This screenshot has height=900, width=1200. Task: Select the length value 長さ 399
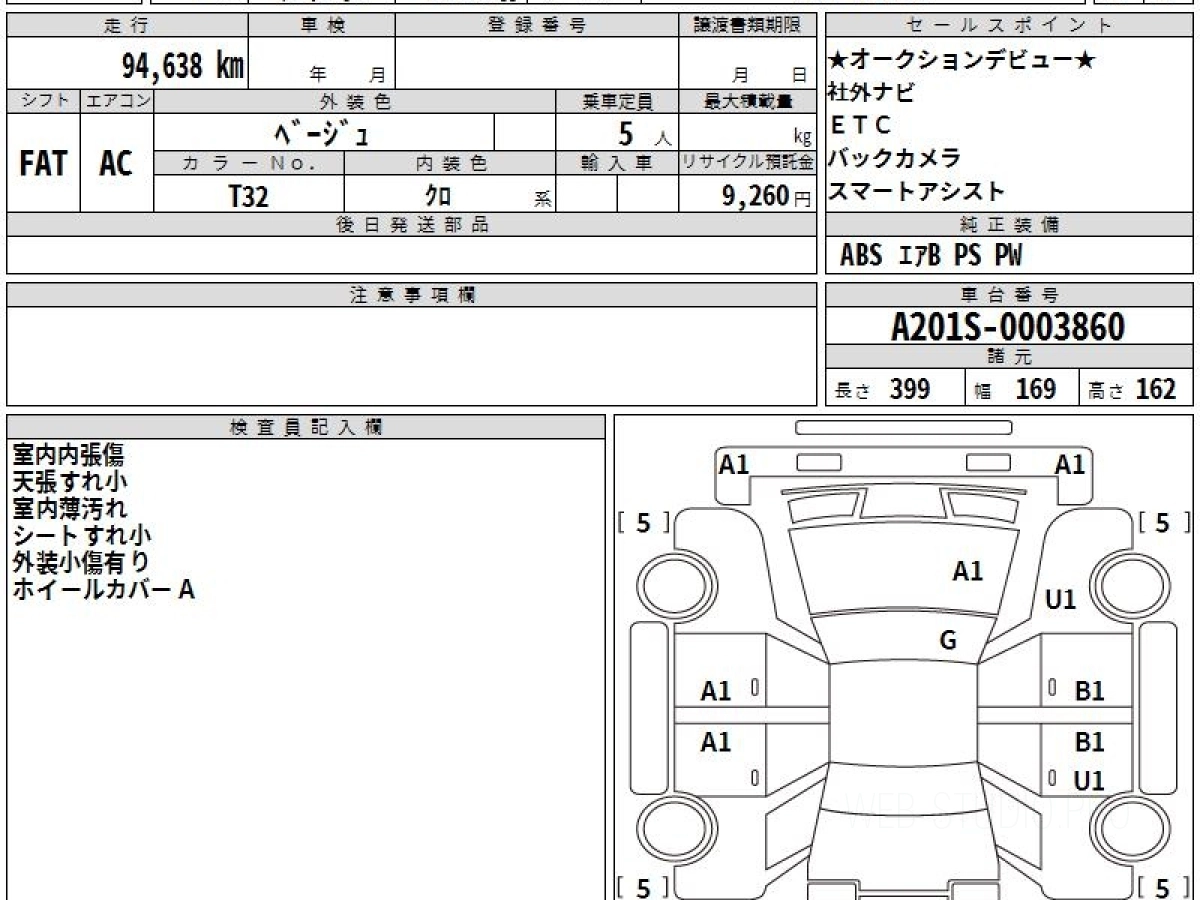click(x=883, y=389)
